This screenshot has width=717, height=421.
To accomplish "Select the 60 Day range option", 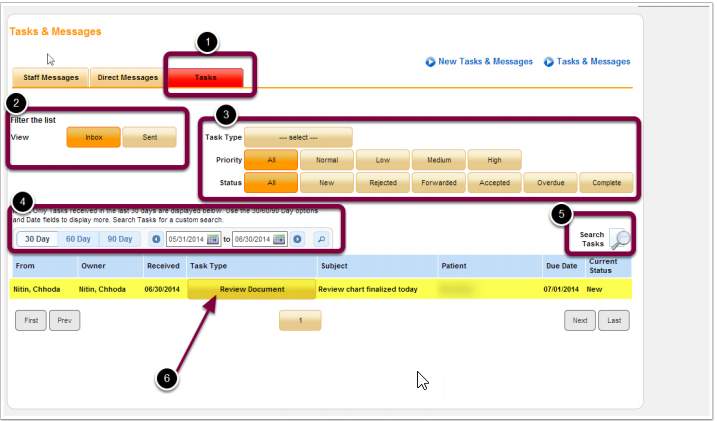I will tap(77, 239).
